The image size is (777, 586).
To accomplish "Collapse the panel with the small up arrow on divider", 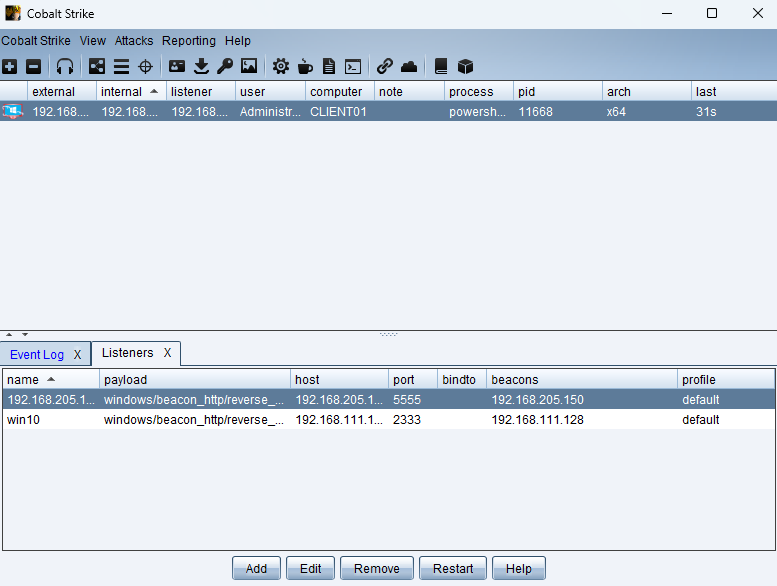I will coord(9,335).
